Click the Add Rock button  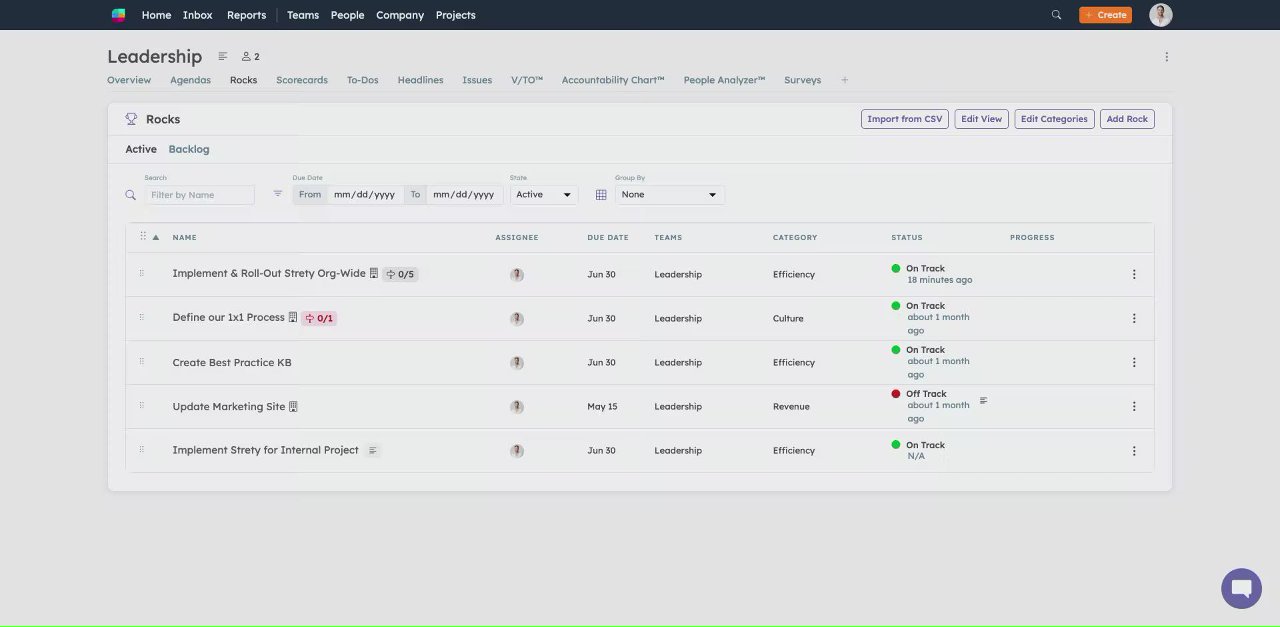coord(1127,119)
